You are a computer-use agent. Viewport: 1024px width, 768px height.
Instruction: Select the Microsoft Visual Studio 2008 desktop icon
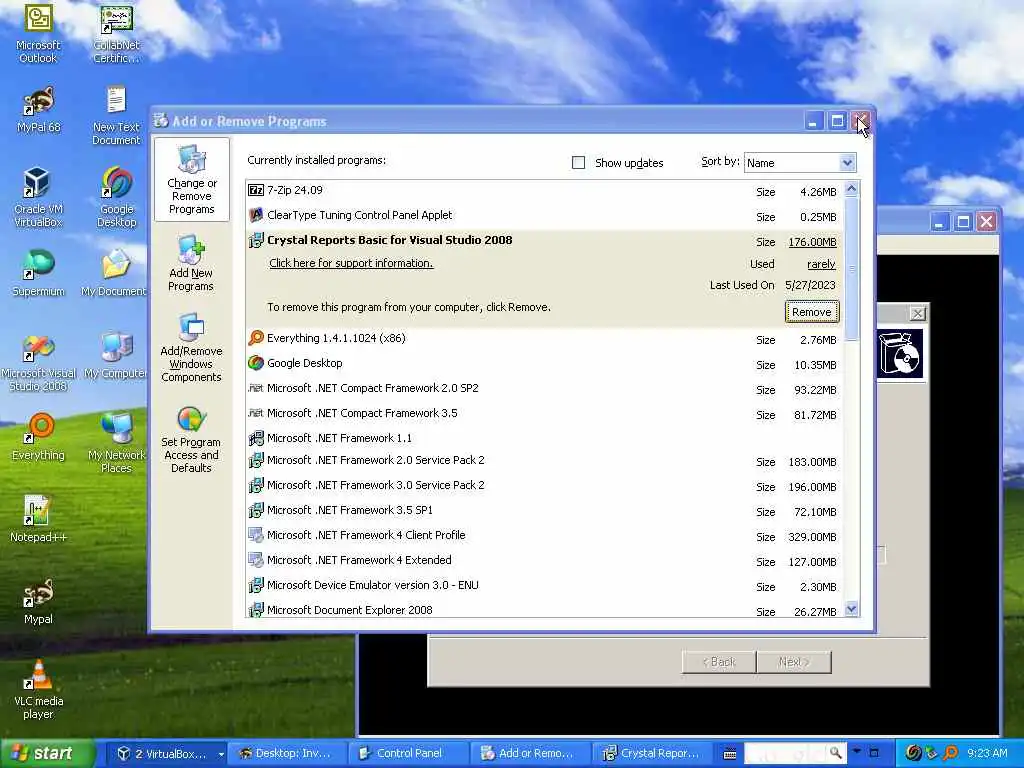coord(39,363)
